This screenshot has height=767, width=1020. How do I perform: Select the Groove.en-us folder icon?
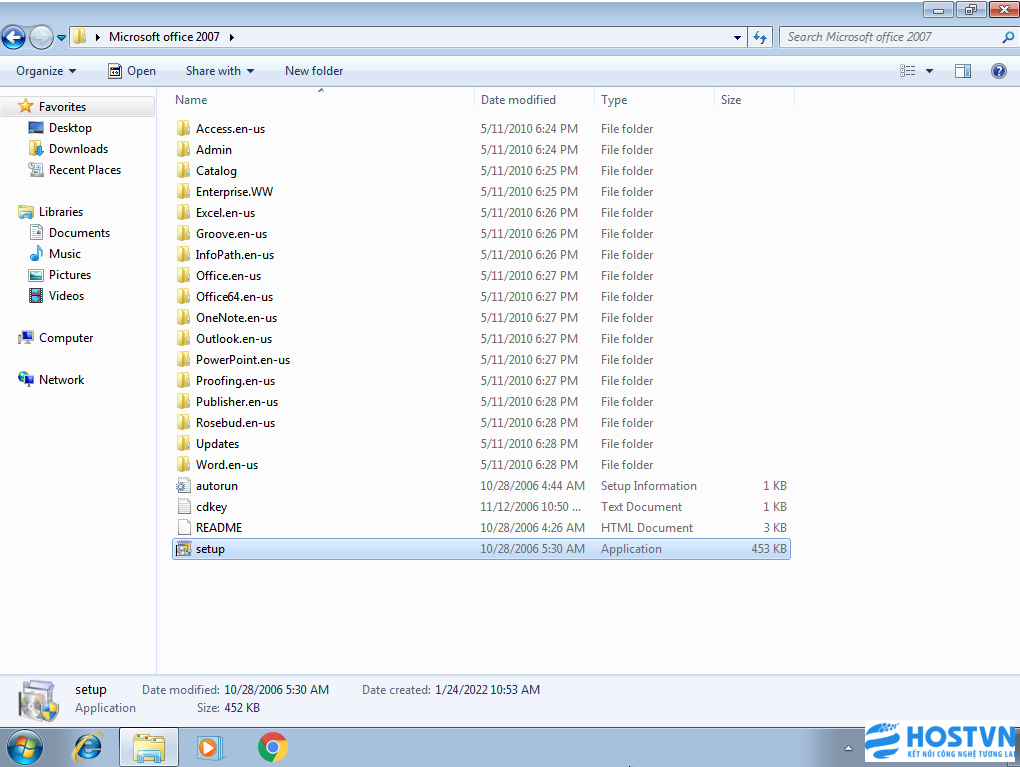point(183,234)
